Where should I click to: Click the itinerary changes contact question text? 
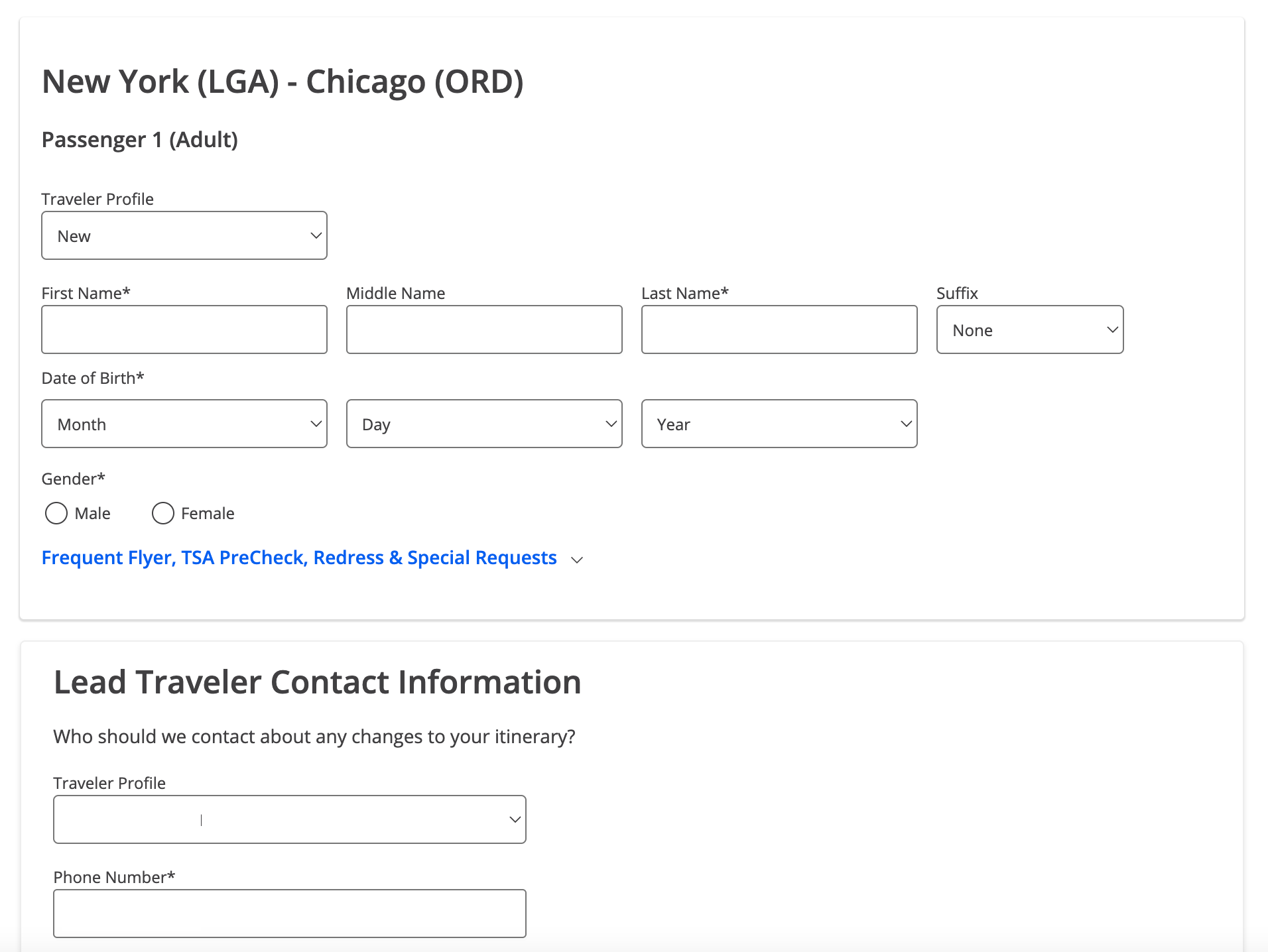pyautogui.click(x=314, y=737)
